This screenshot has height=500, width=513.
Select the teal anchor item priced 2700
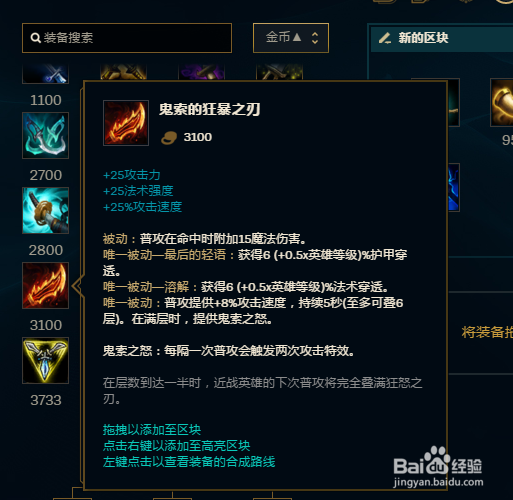pyautogui.click(x=45, y=135)
